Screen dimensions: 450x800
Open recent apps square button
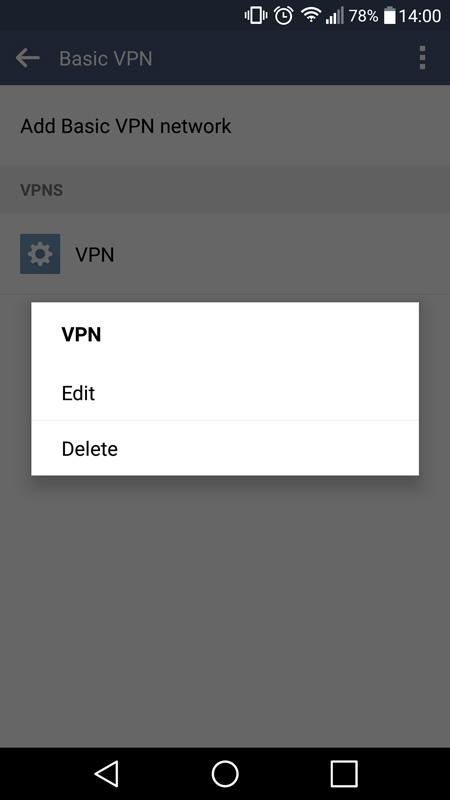tap(344, 773)
